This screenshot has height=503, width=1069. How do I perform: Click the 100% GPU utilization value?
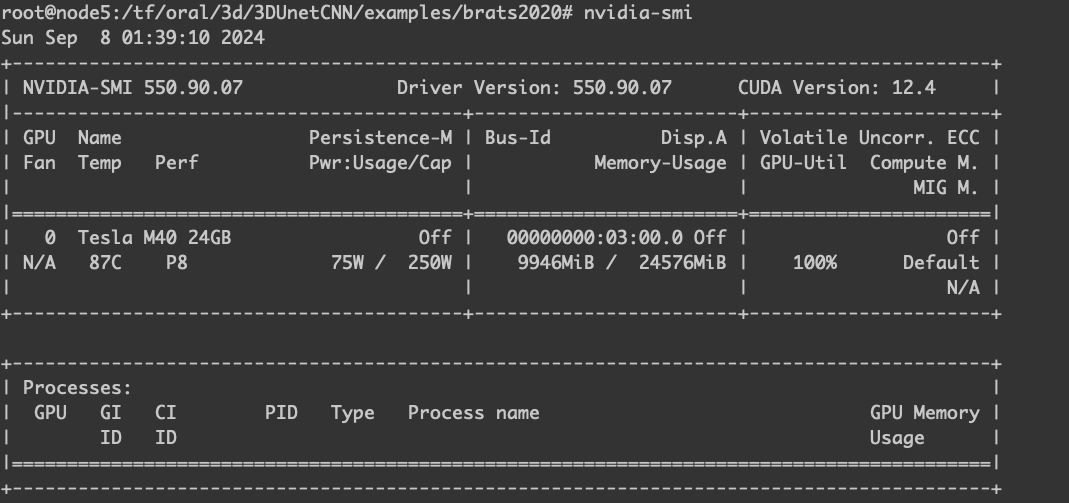815,263
